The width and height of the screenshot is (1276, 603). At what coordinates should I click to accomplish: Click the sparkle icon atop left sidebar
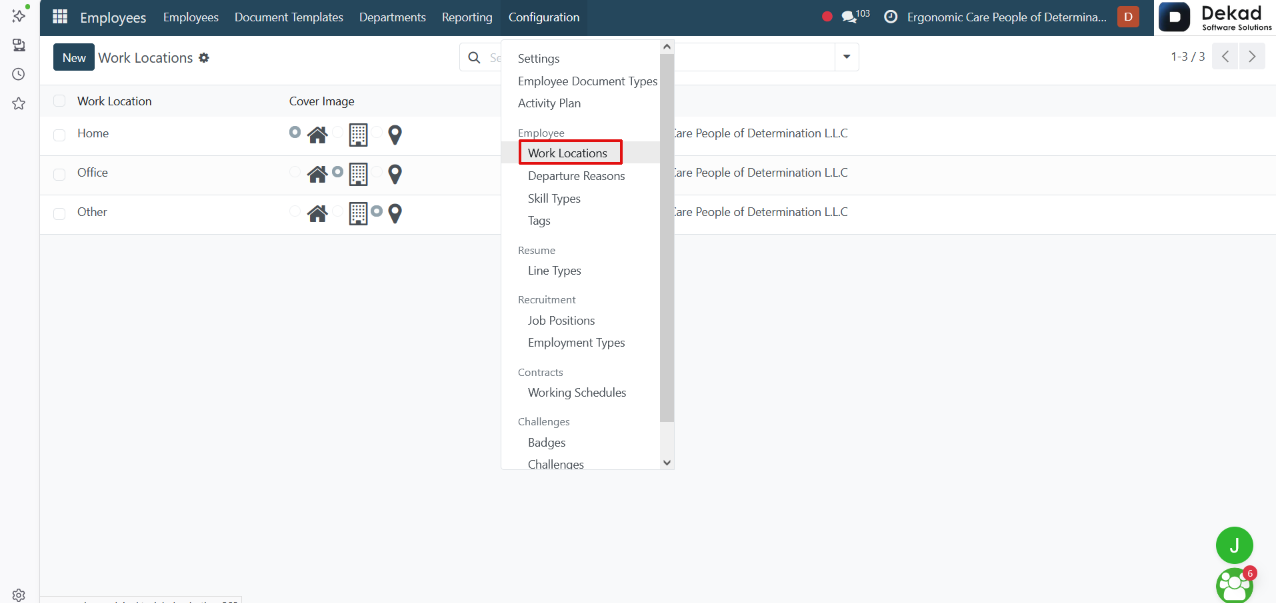pos(18,15)
